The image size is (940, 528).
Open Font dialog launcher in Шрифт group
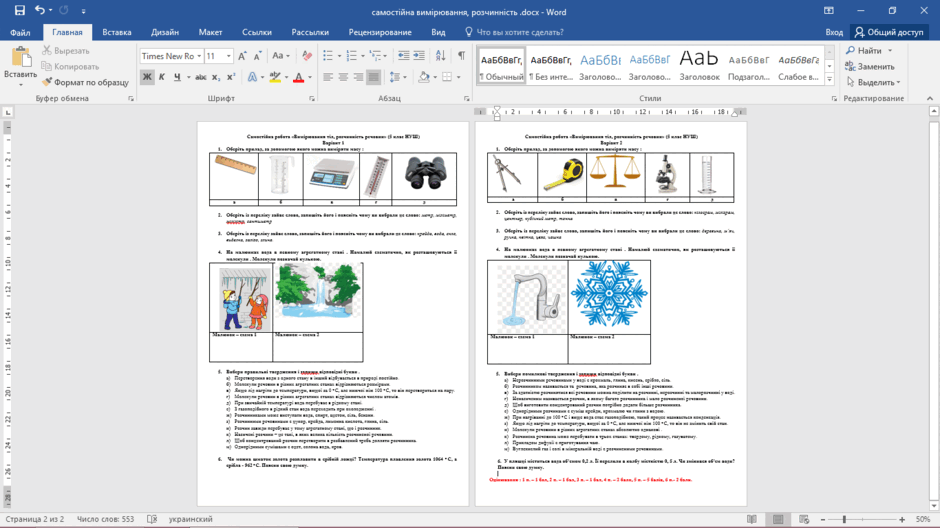[312, 98]
